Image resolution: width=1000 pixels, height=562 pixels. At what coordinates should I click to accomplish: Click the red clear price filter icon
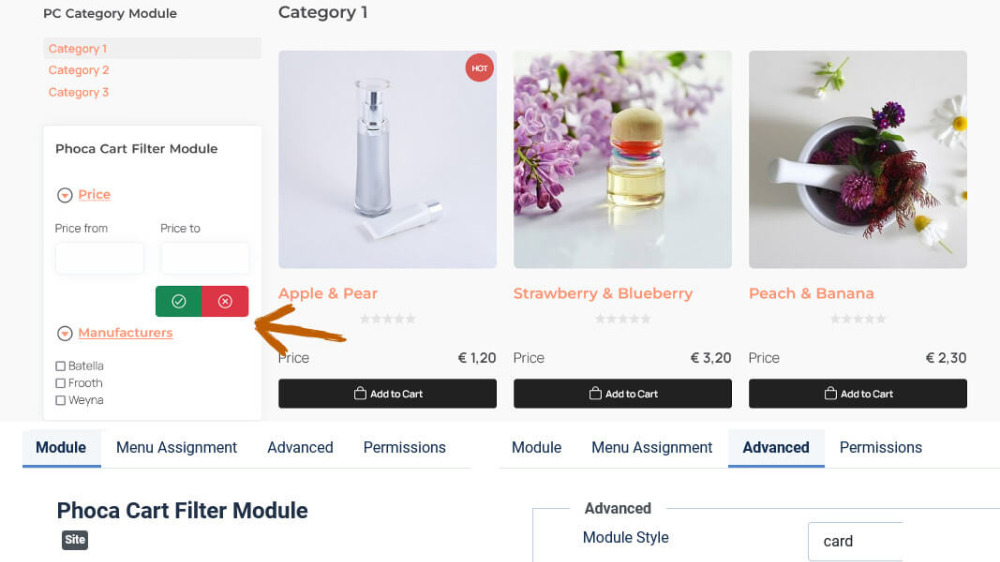coord(225,301)
